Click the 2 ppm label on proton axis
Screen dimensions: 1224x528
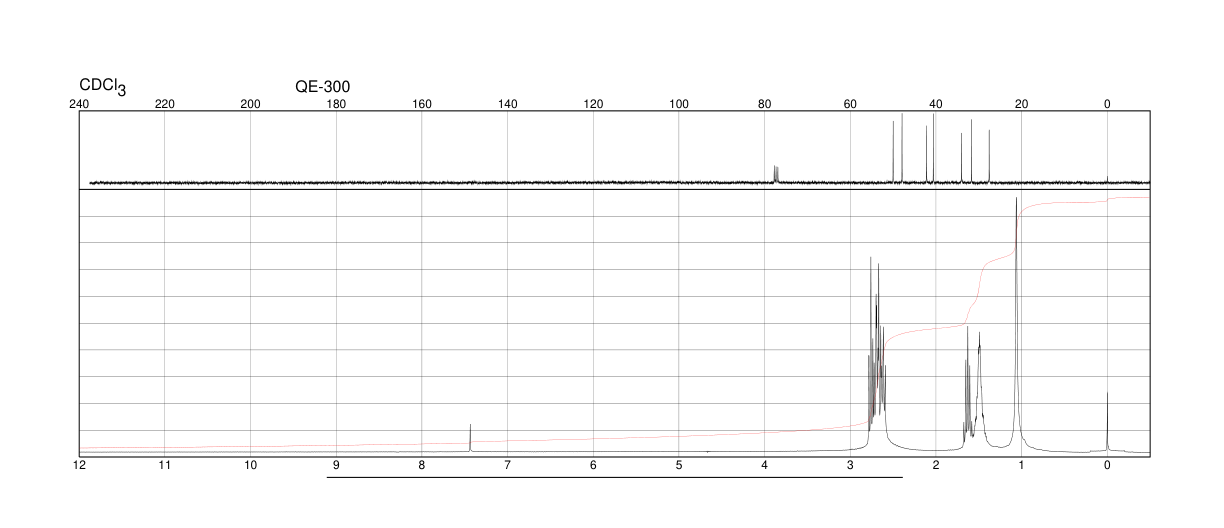click(x=936, y=465)
